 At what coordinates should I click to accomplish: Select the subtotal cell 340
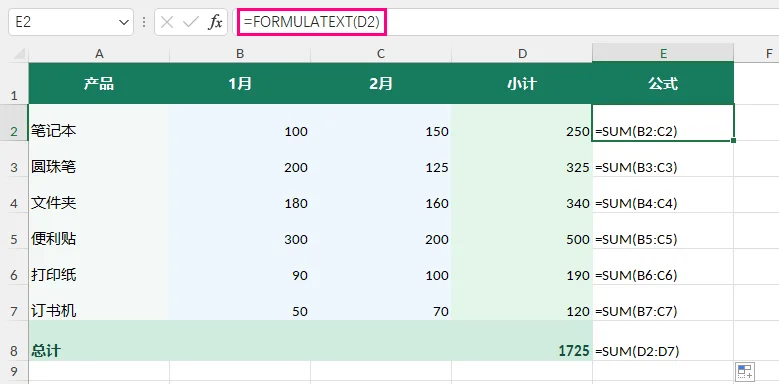tap(522, 195)
